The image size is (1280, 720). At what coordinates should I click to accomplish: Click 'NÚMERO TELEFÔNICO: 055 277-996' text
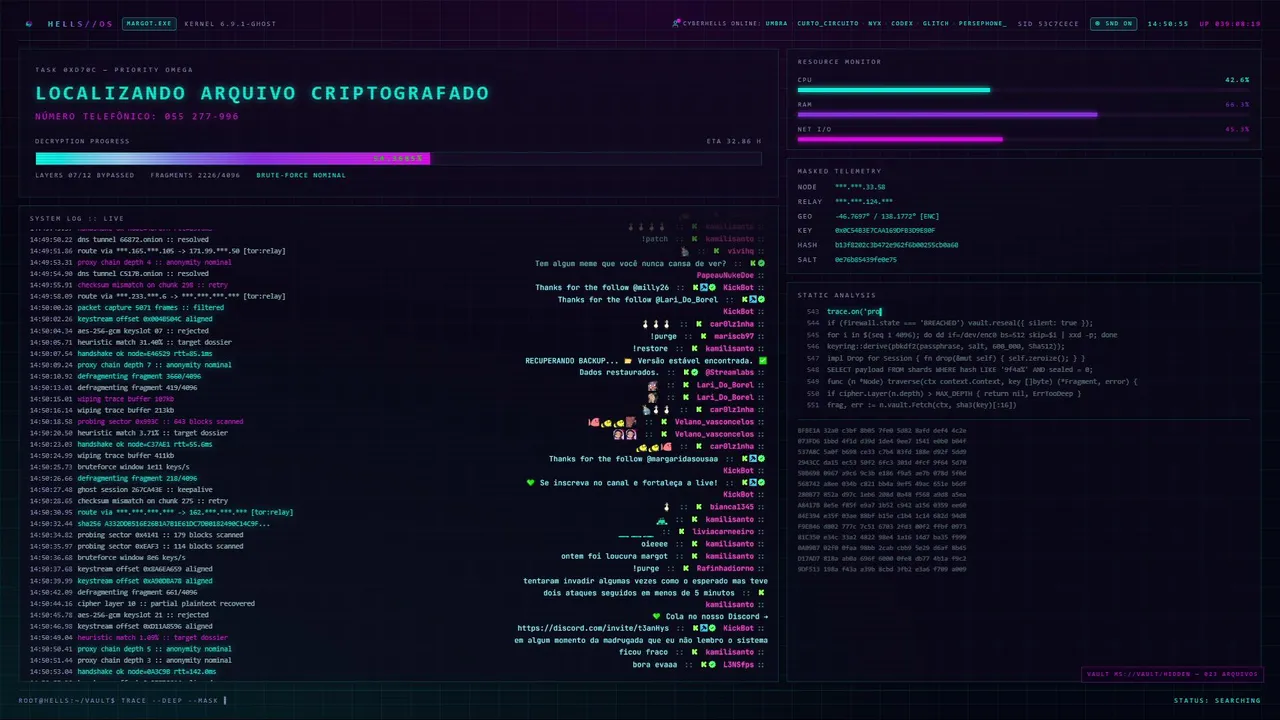pos(137,116)
